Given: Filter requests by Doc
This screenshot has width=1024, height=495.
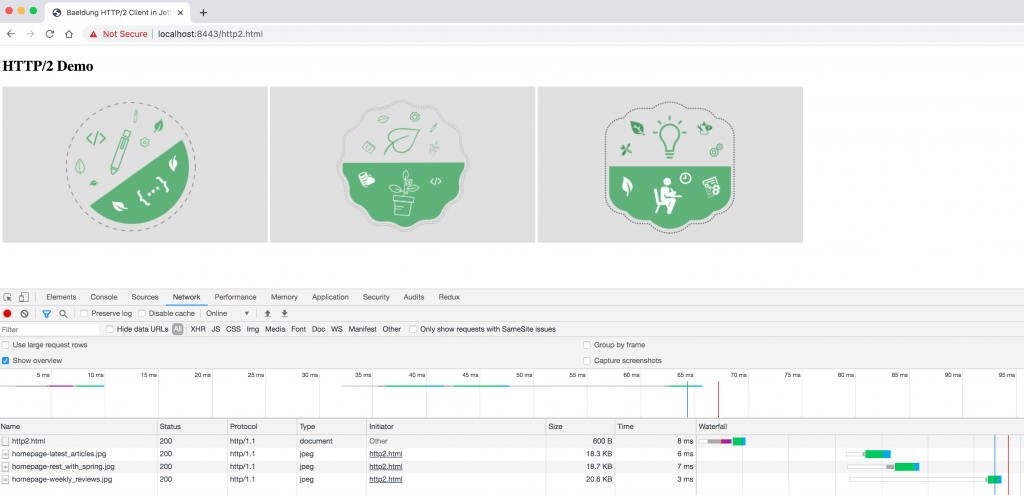Looking at the screenshot, I should click(318, 329).
